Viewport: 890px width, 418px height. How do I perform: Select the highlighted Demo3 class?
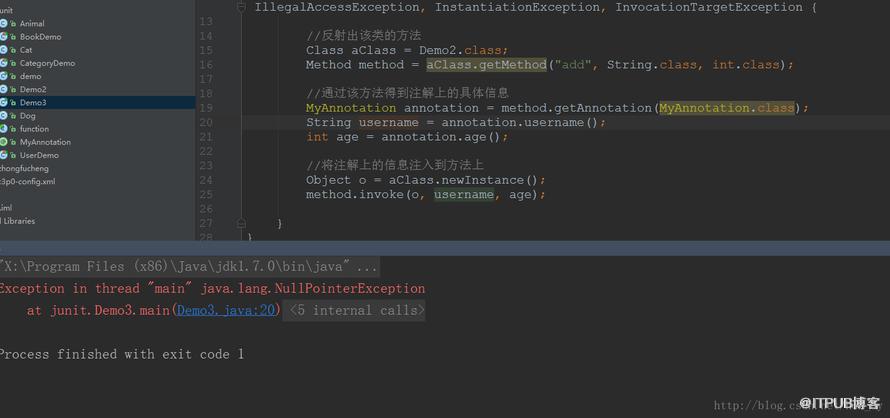tap(33, 102)
